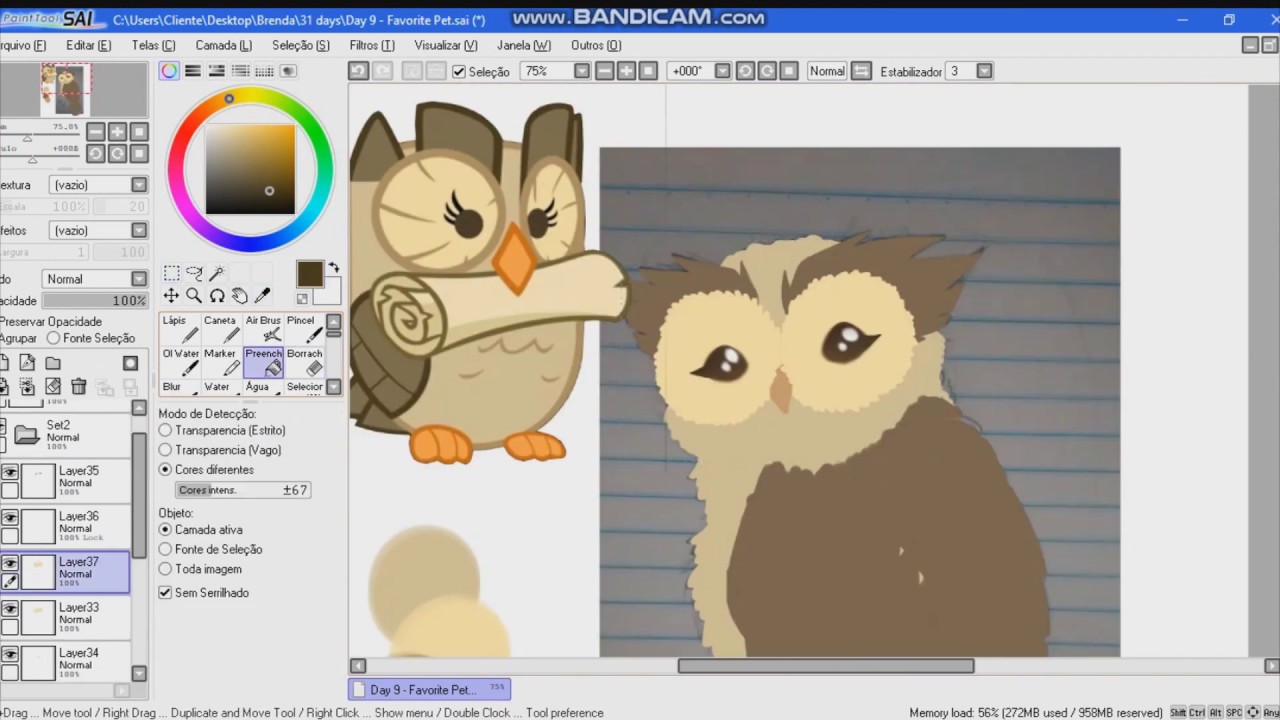1280x720 pixels.
Task: Click the foreground dark brown color swatch
Action: click(x=309, y=274)
